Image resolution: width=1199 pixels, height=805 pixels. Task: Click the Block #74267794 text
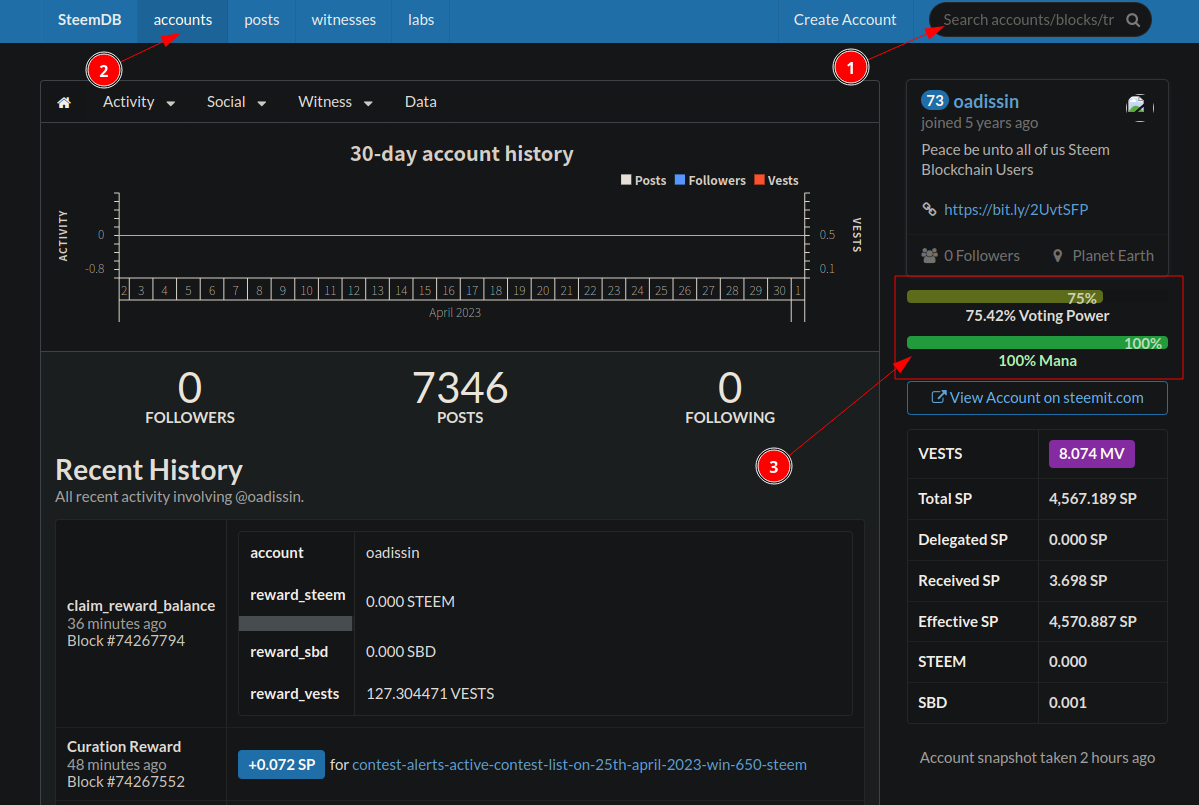pos(126,641)
